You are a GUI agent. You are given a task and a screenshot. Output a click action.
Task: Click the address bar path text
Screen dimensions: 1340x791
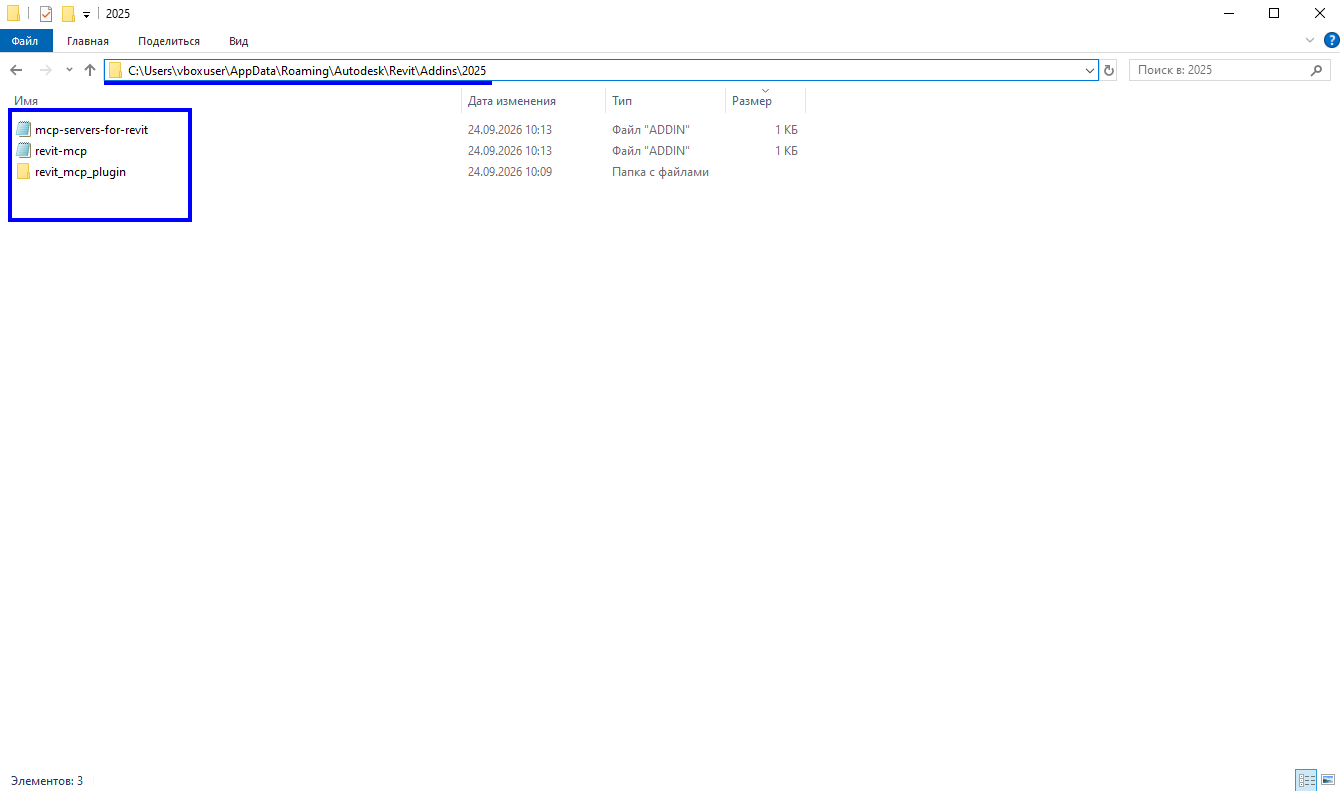(x=307, y=70)
